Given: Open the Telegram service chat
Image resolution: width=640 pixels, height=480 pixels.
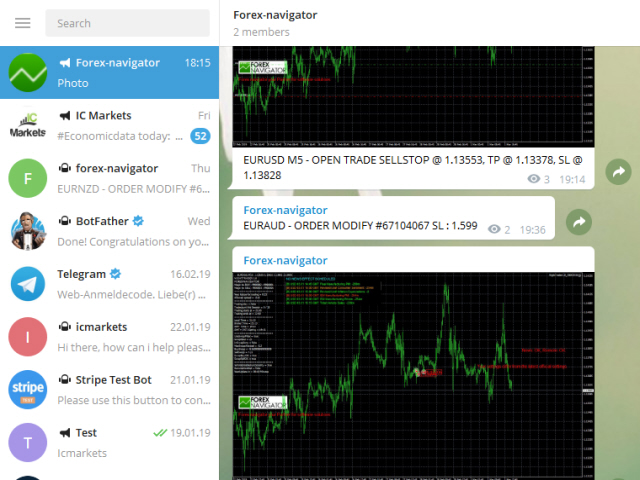Looking at the screenshot, I should tap(109, 284).
